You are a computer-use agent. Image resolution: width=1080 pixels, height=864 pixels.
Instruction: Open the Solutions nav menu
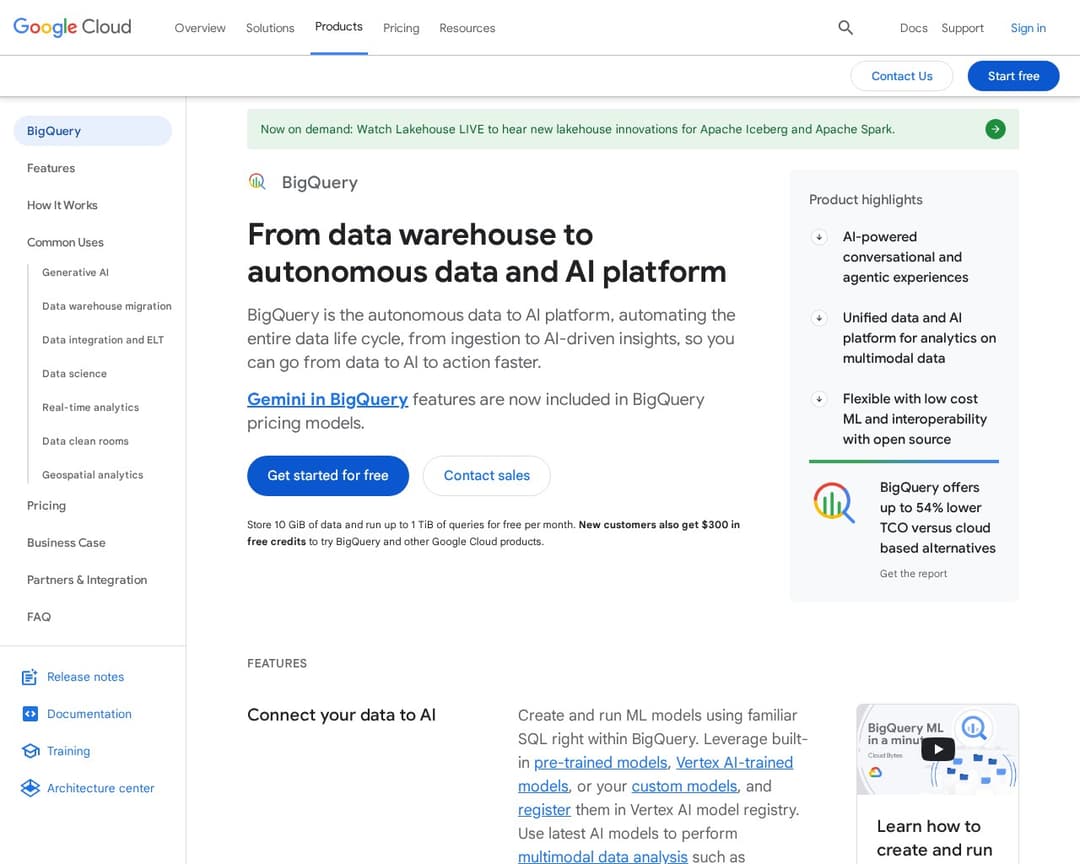[x=270, y=28]
